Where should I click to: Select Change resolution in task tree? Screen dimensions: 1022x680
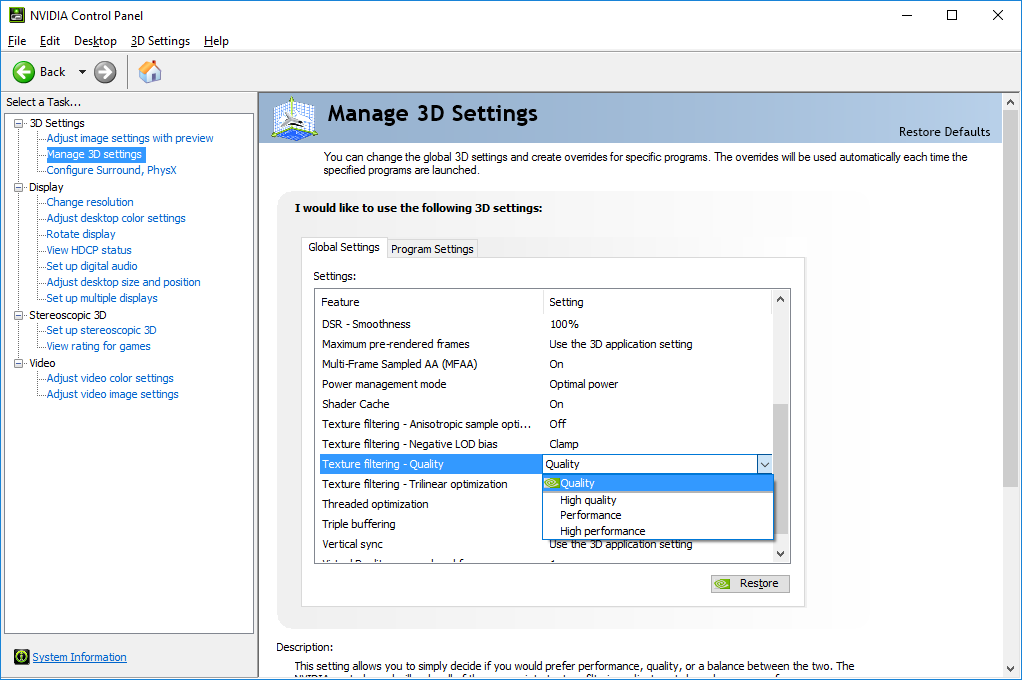90,202
